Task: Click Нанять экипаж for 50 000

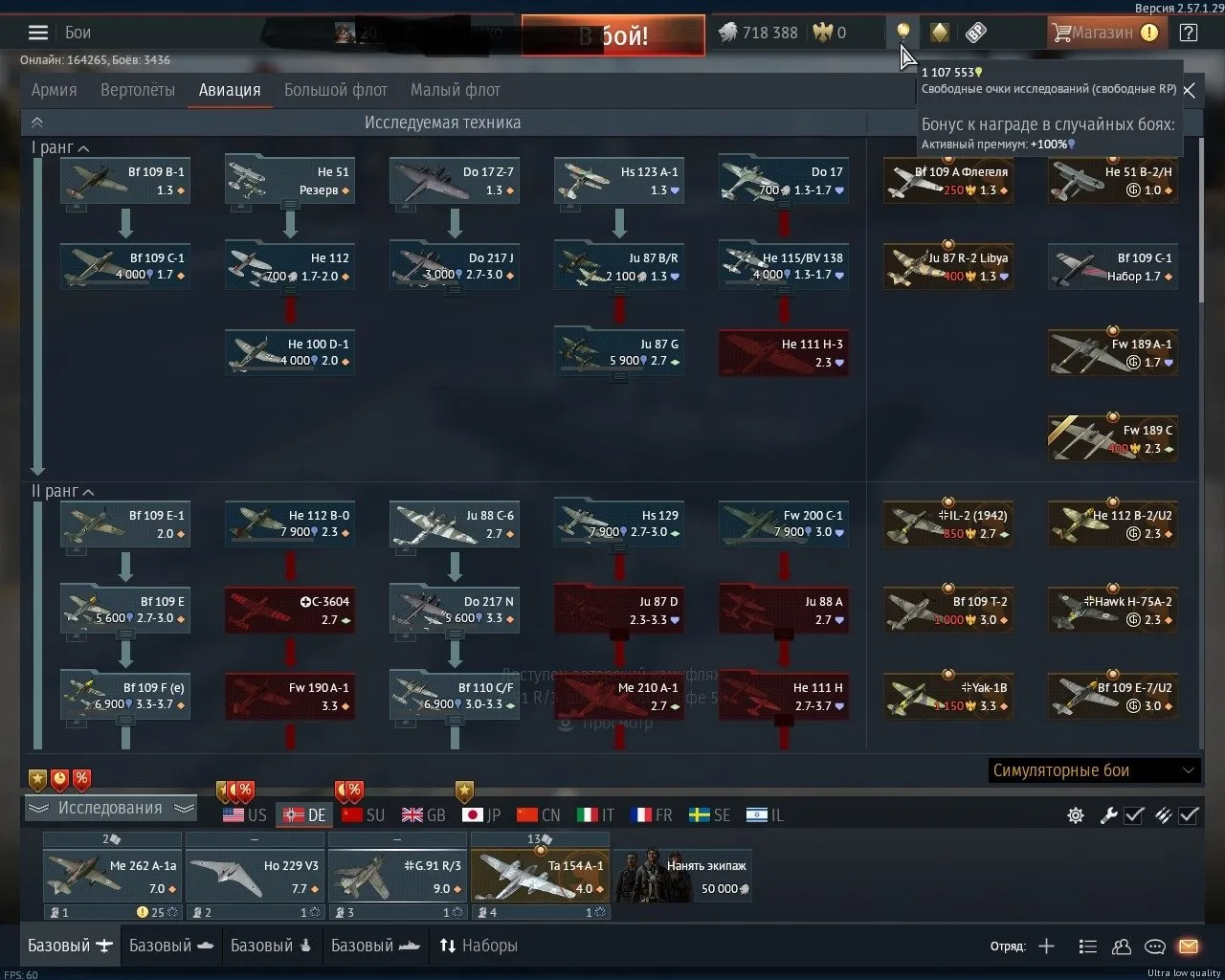Action: (682, 876)
